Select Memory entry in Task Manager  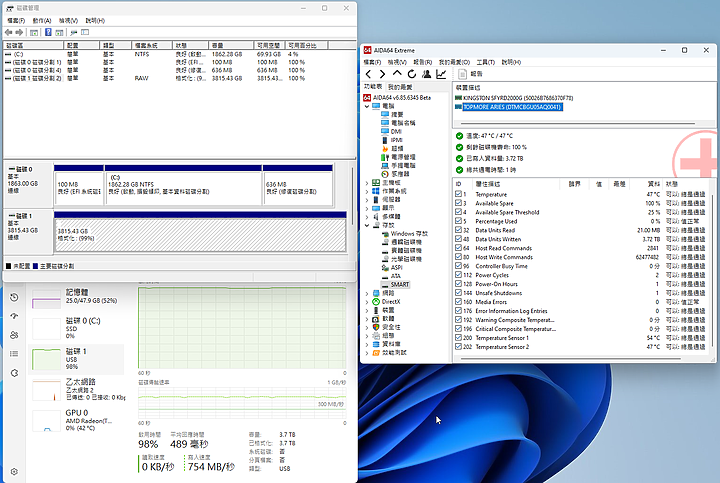tap(77, 297)
